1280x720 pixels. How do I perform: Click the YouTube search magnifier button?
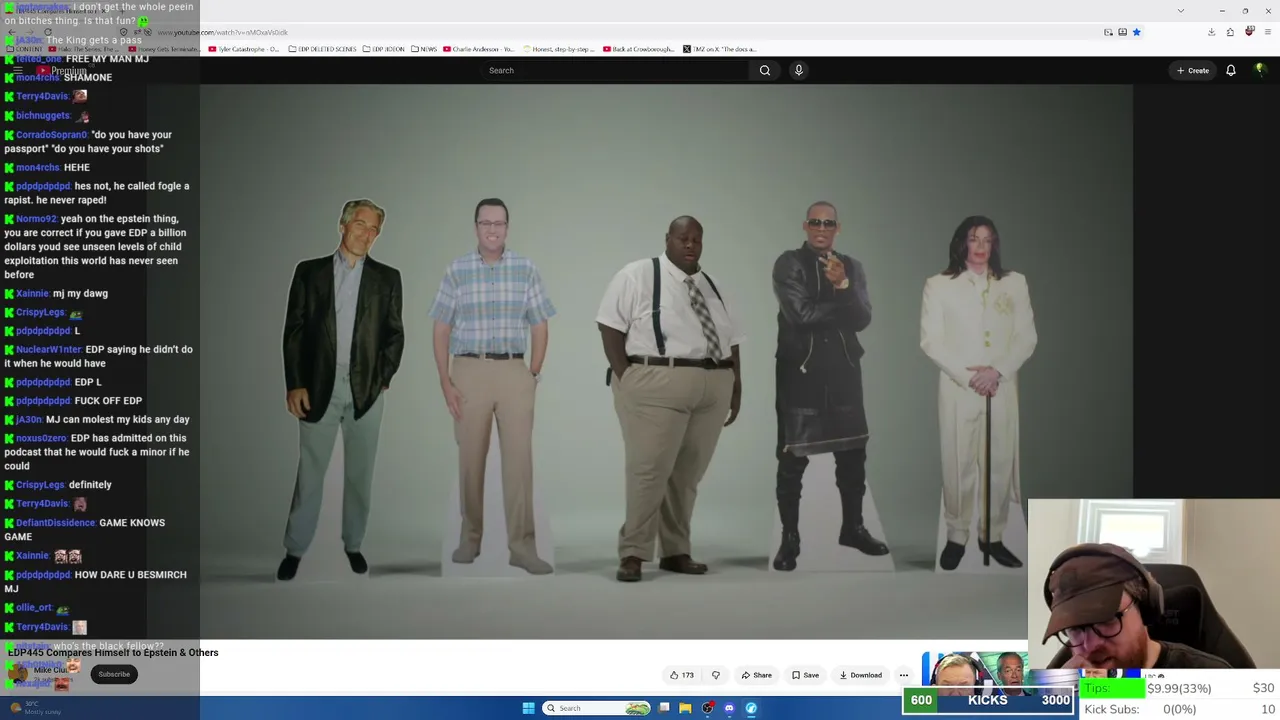coord(765,70)
